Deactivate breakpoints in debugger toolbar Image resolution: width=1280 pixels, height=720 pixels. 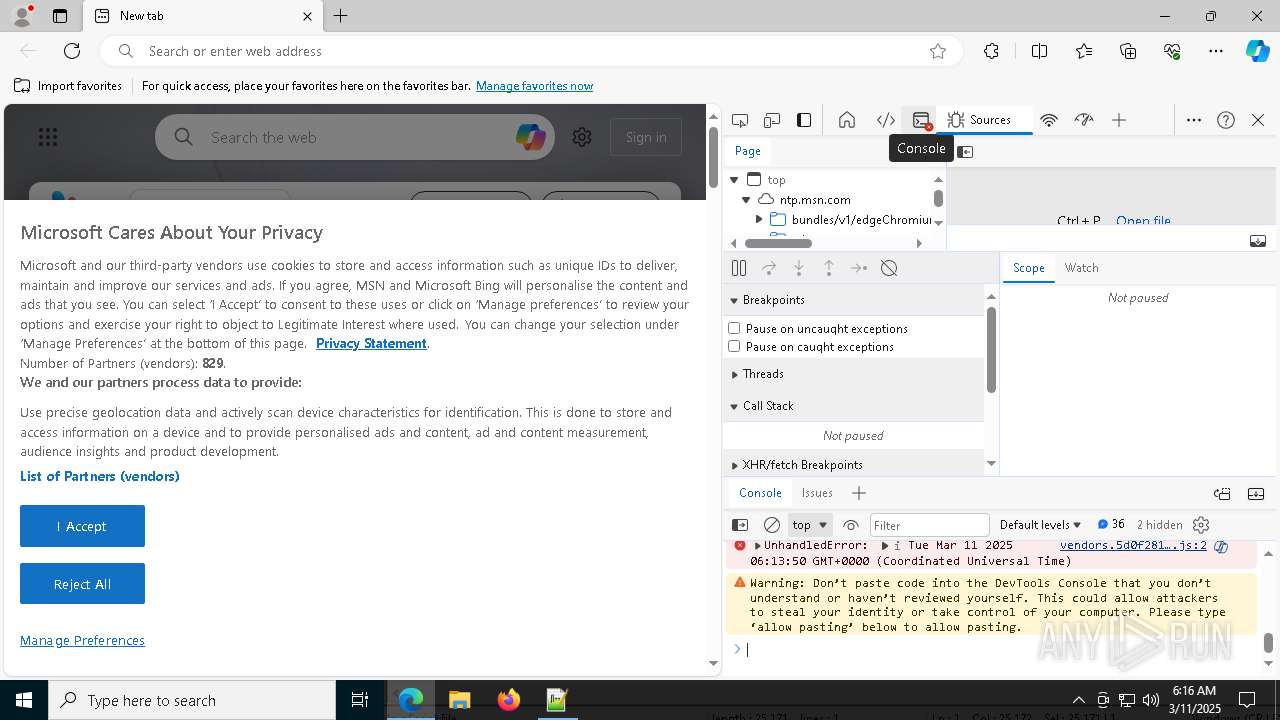(889, 268)
